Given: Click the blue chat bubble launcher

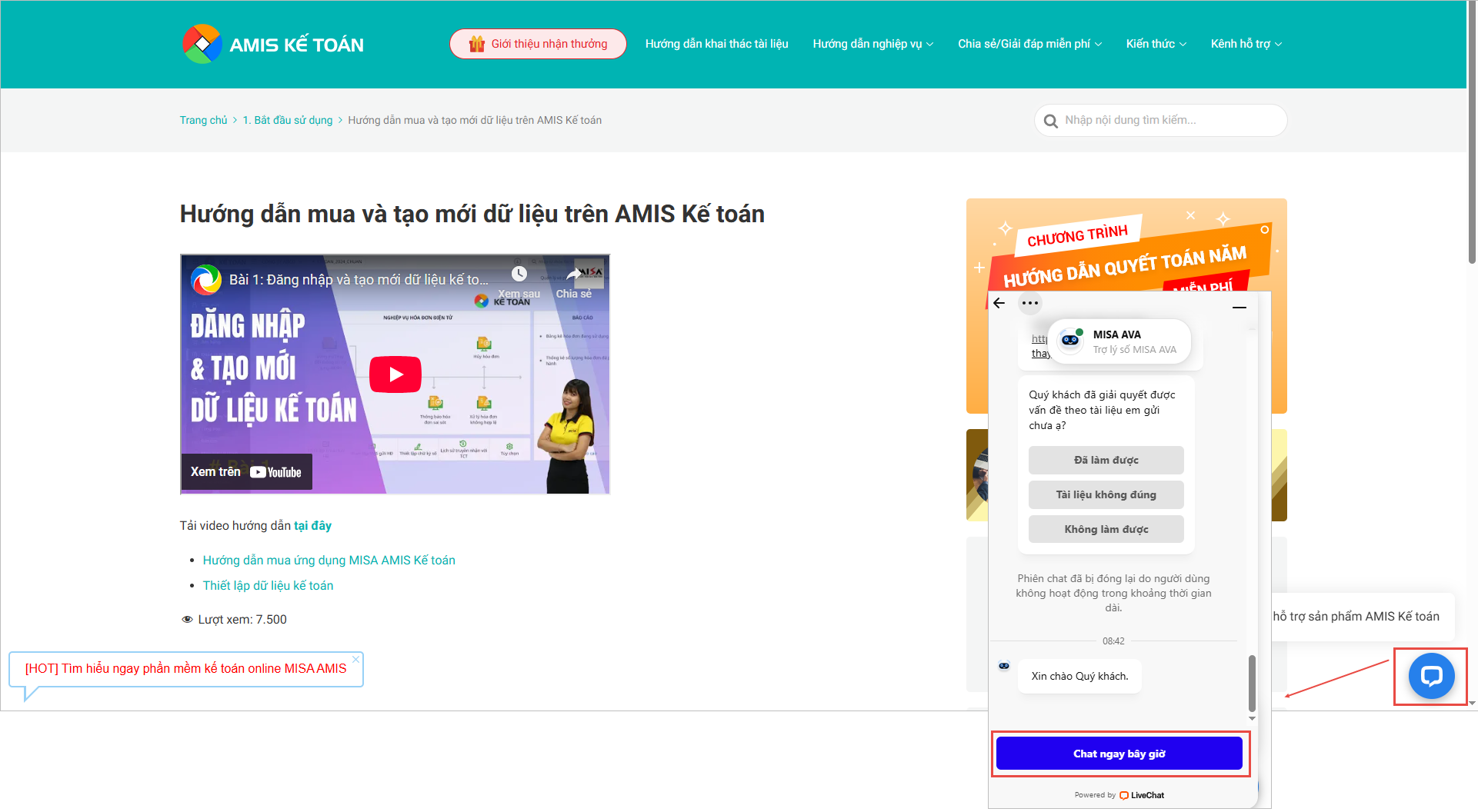Looking at the screenshot, I should 1431,676.
